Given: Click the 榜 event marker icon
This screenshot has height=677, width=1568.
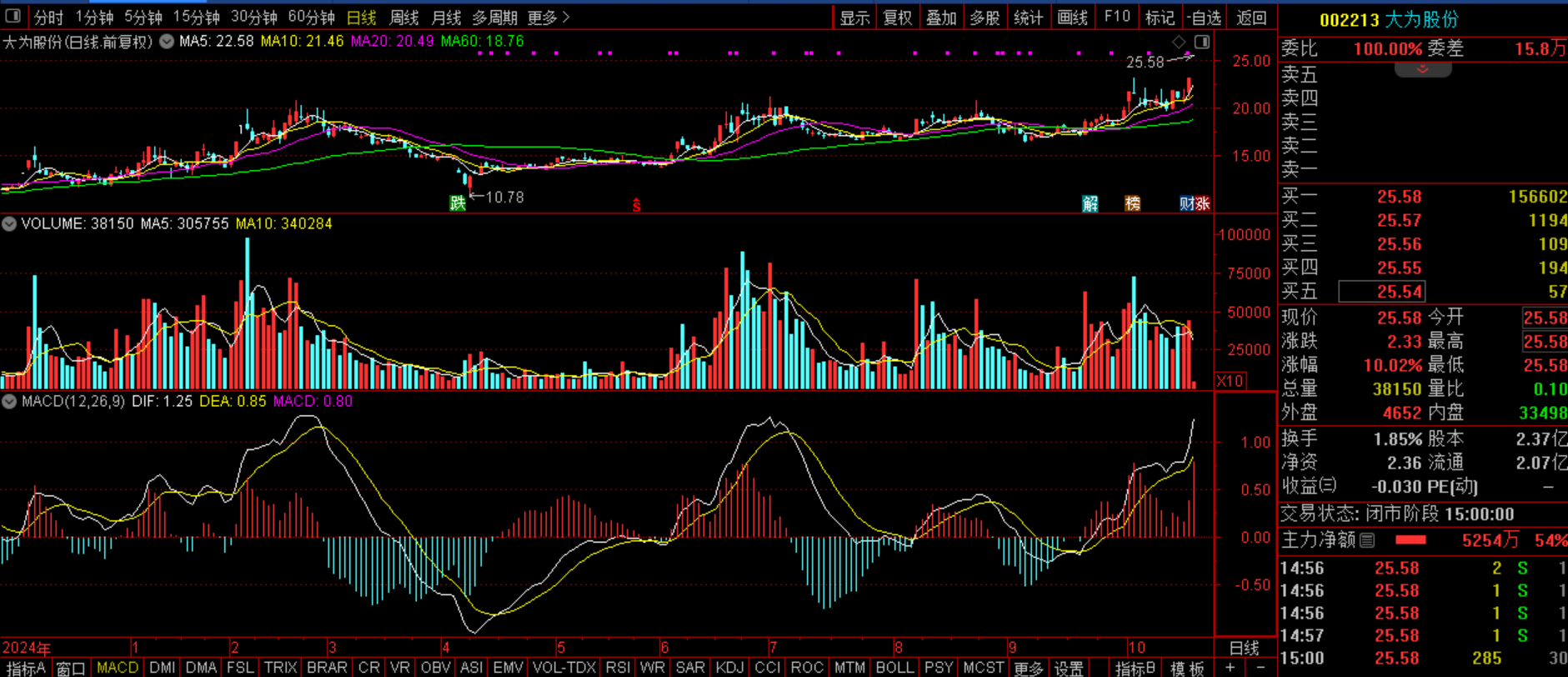Looking at the screenshot, I should (x=1132, y=203).
